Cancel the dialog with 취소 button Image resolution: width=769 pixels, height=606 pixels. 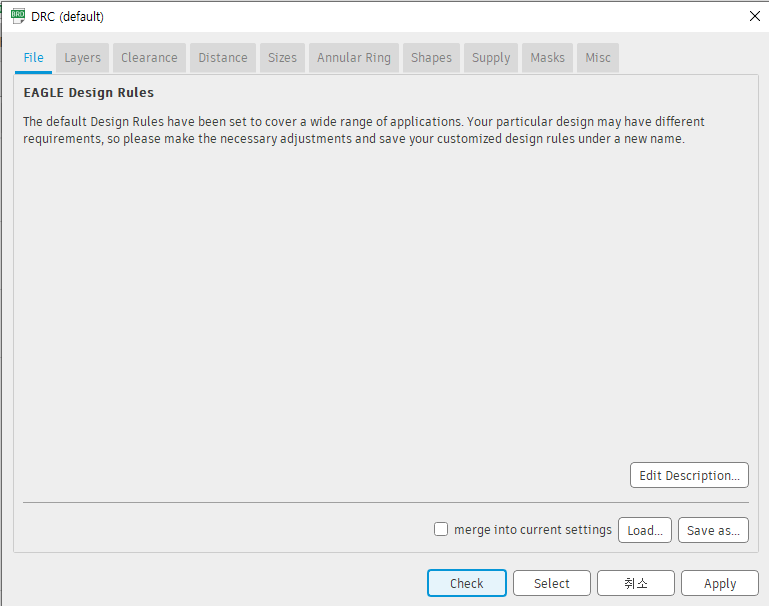pos(635,583)
